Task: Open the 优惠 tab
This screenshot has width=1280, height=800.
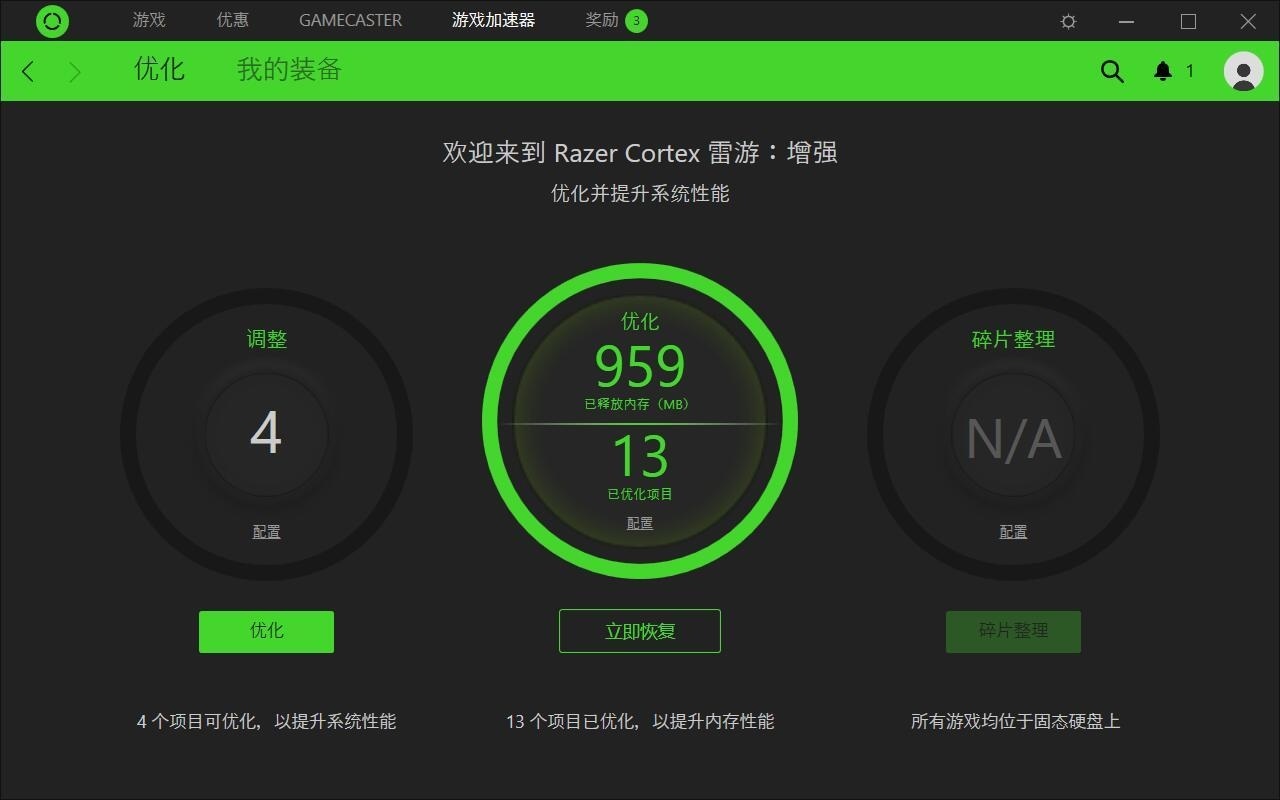Action: click(233, 20)
